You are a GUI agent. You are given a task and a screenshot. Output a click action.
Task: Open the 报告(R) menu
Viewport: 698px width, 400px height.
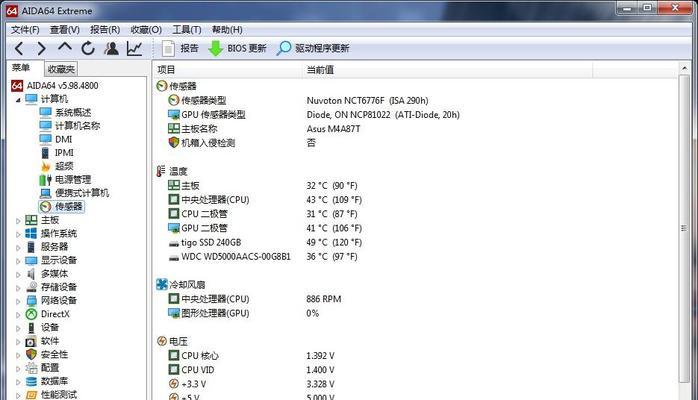(x=105, y=29)
